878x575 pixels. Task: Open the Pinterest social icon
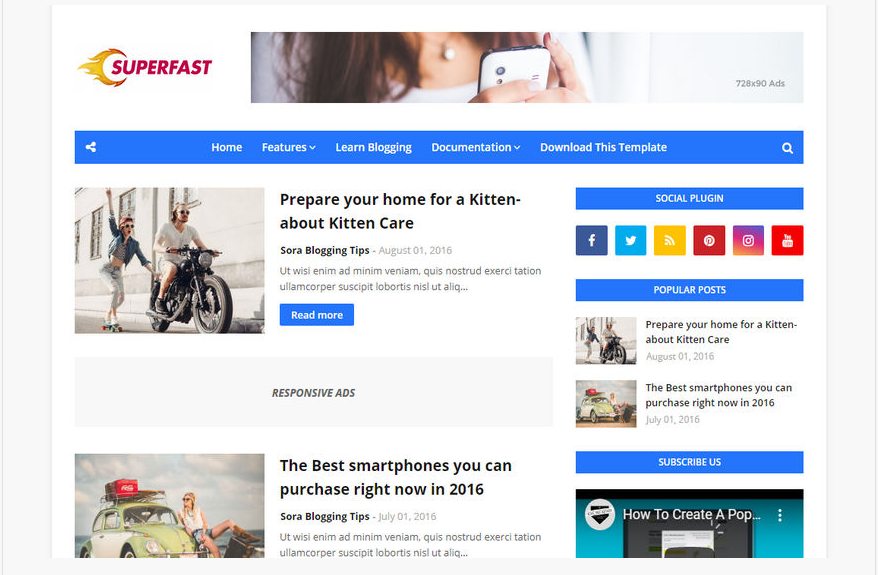[x=709, y=240]
